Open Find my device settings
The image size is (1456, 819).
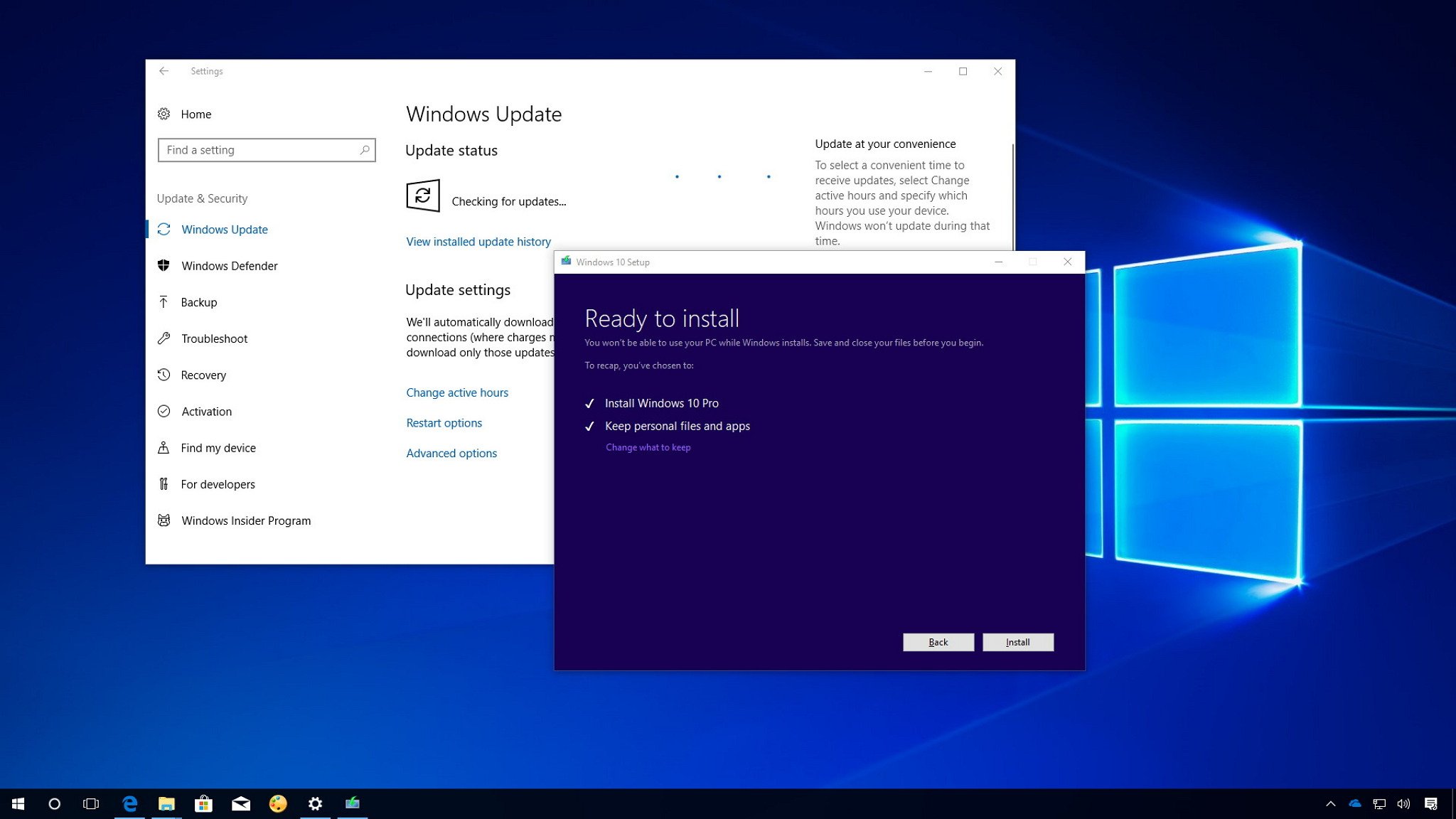coord(218,448)
